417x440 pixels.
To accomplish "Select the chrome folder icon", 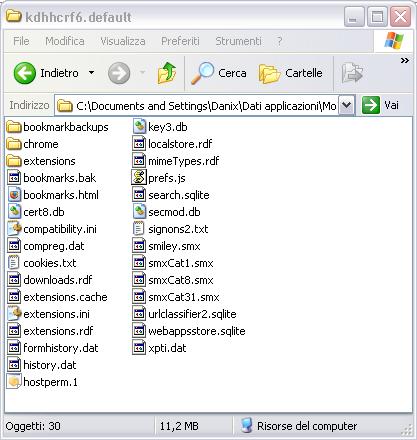I will click(14, 144).
